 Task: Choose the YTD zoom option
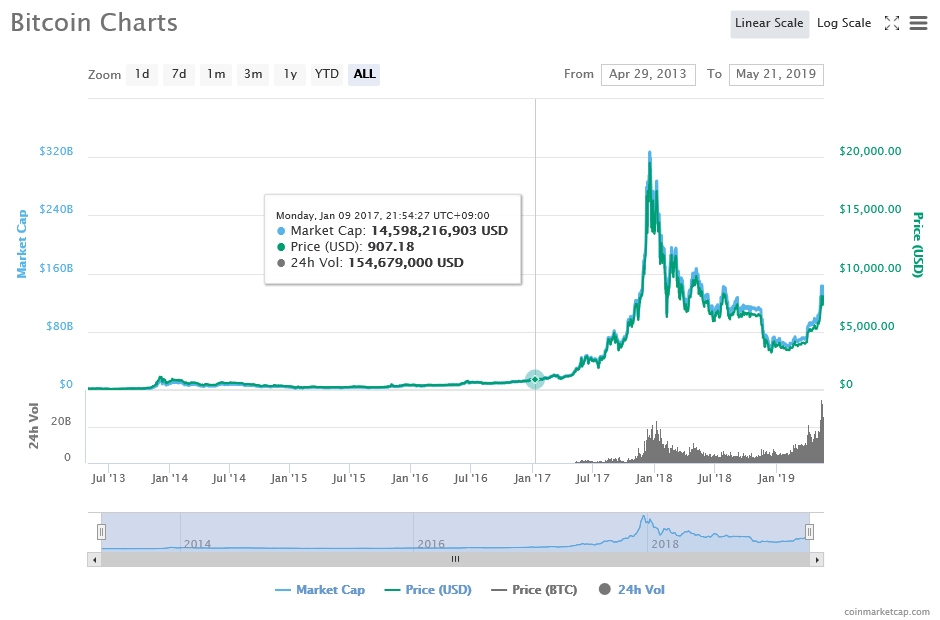[x=326, y=74]
